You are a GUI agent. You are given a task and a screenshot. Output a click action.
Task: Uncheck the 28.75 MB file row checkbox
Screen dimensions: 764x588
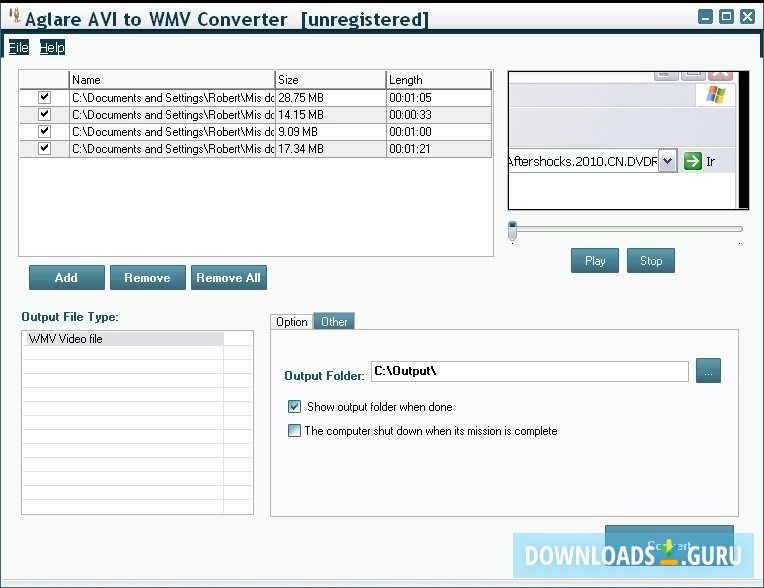[x=44, y=97]
